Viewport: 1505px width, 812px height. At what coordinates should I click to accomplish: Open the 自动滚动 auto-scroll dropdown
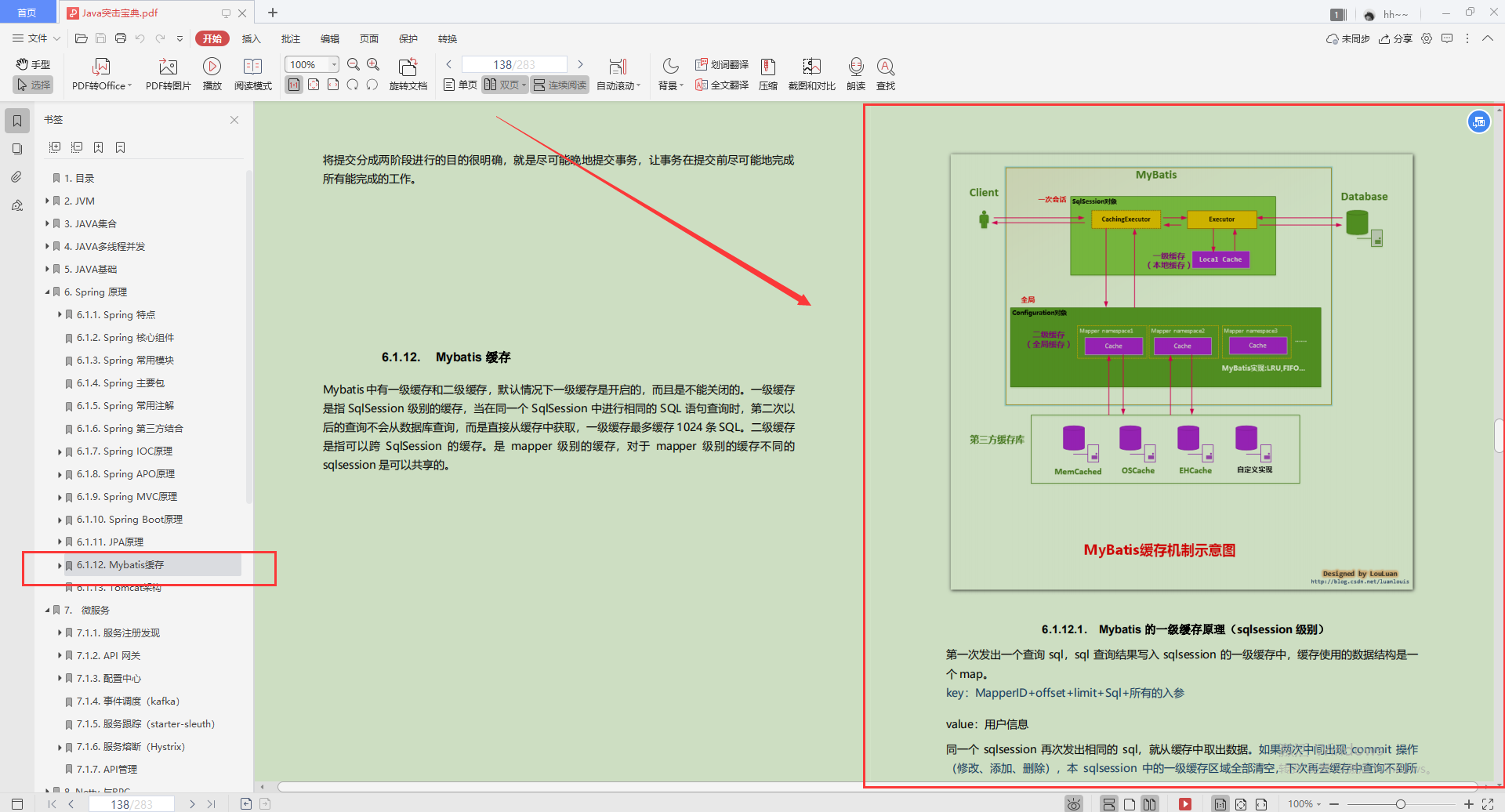tap(618, 85)
